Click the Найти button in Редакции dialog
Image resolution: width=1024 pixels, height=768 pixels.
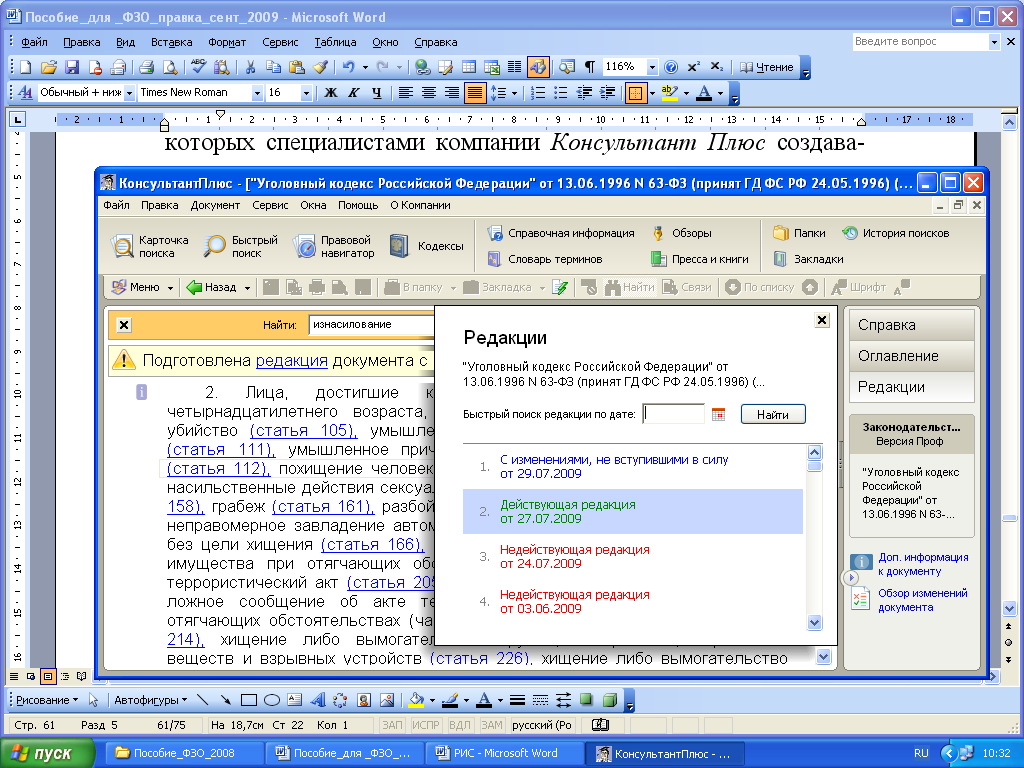pyautogui.click(x=773, y=415)
